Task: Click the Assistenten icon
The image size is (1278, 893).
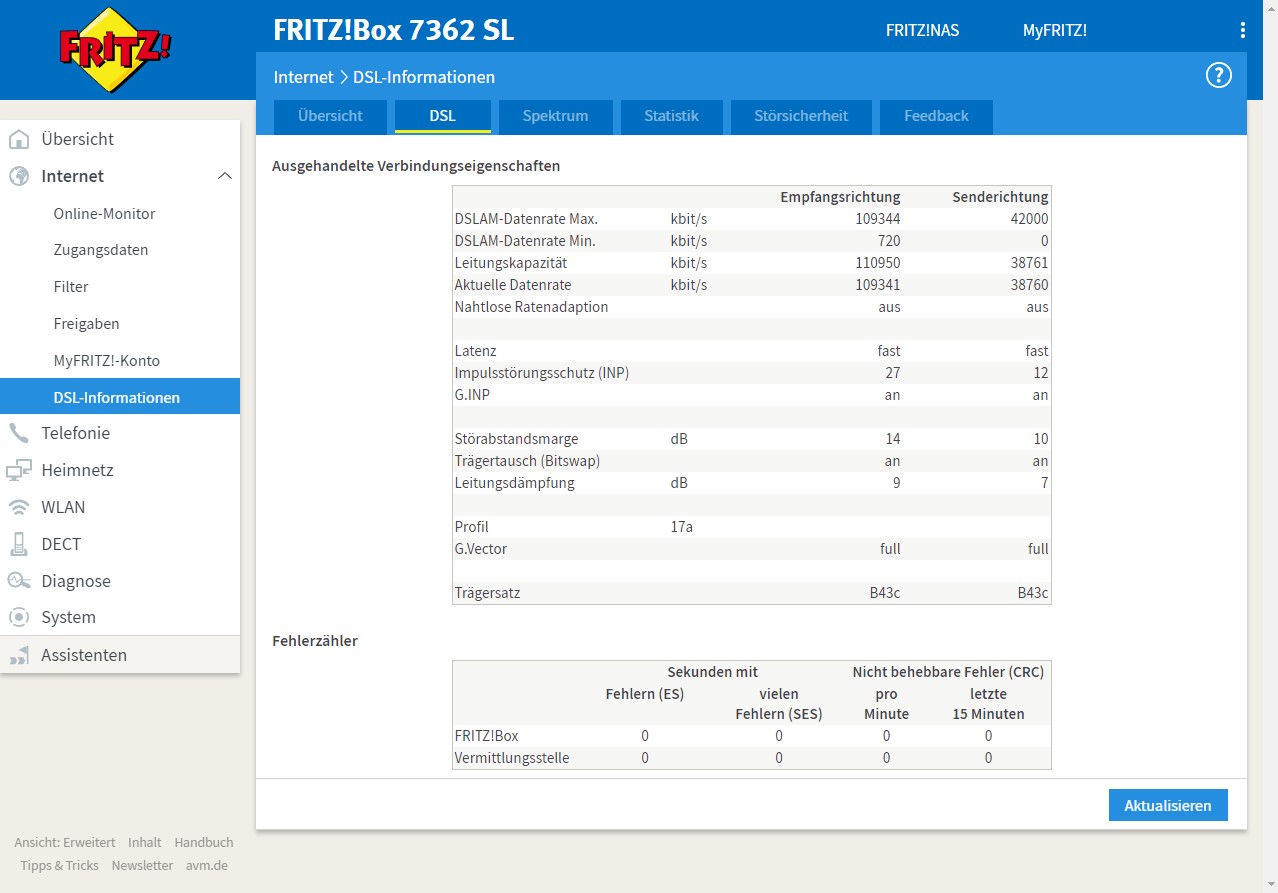Action: 19,655
